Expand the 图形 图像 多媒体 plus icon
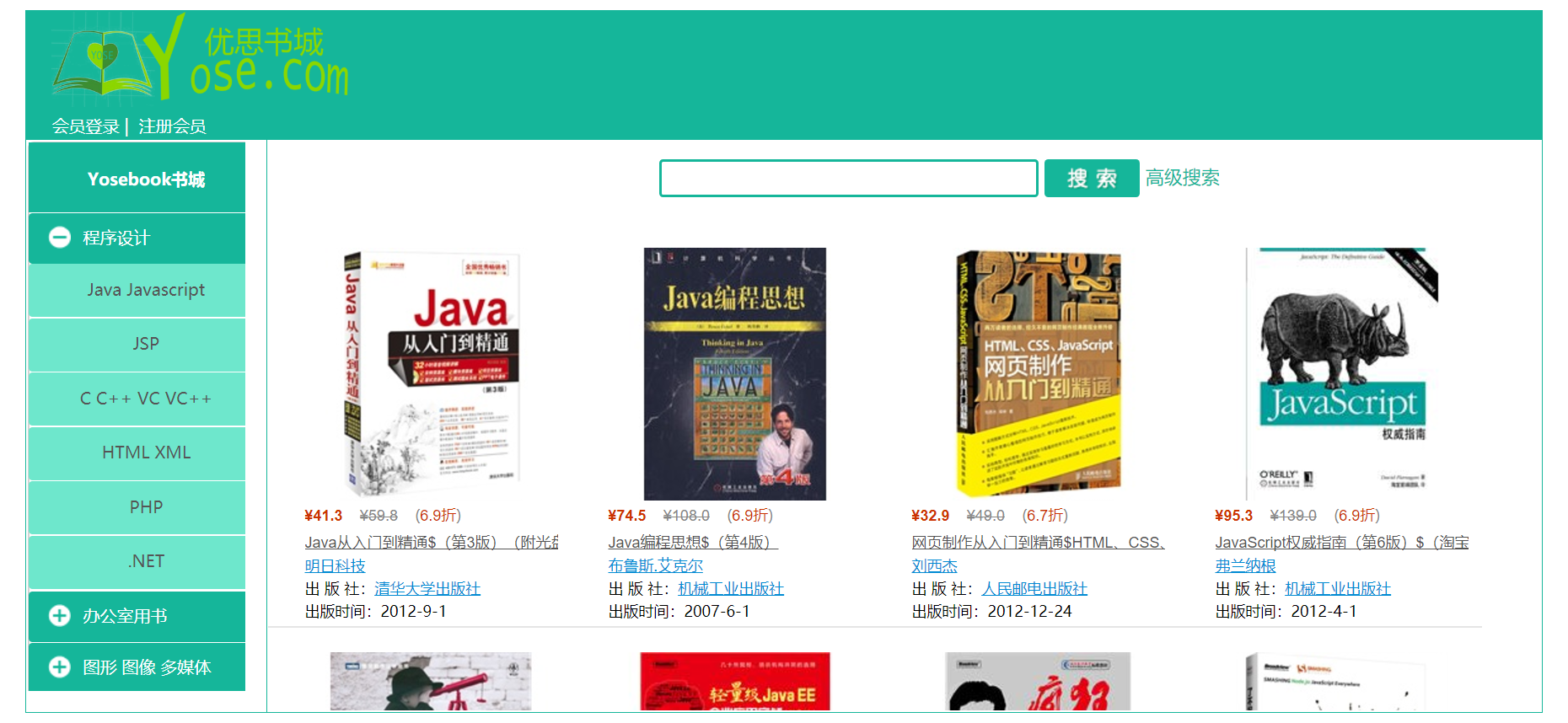Viewport: 1568px width, 723px height. (x=60, y=667)
